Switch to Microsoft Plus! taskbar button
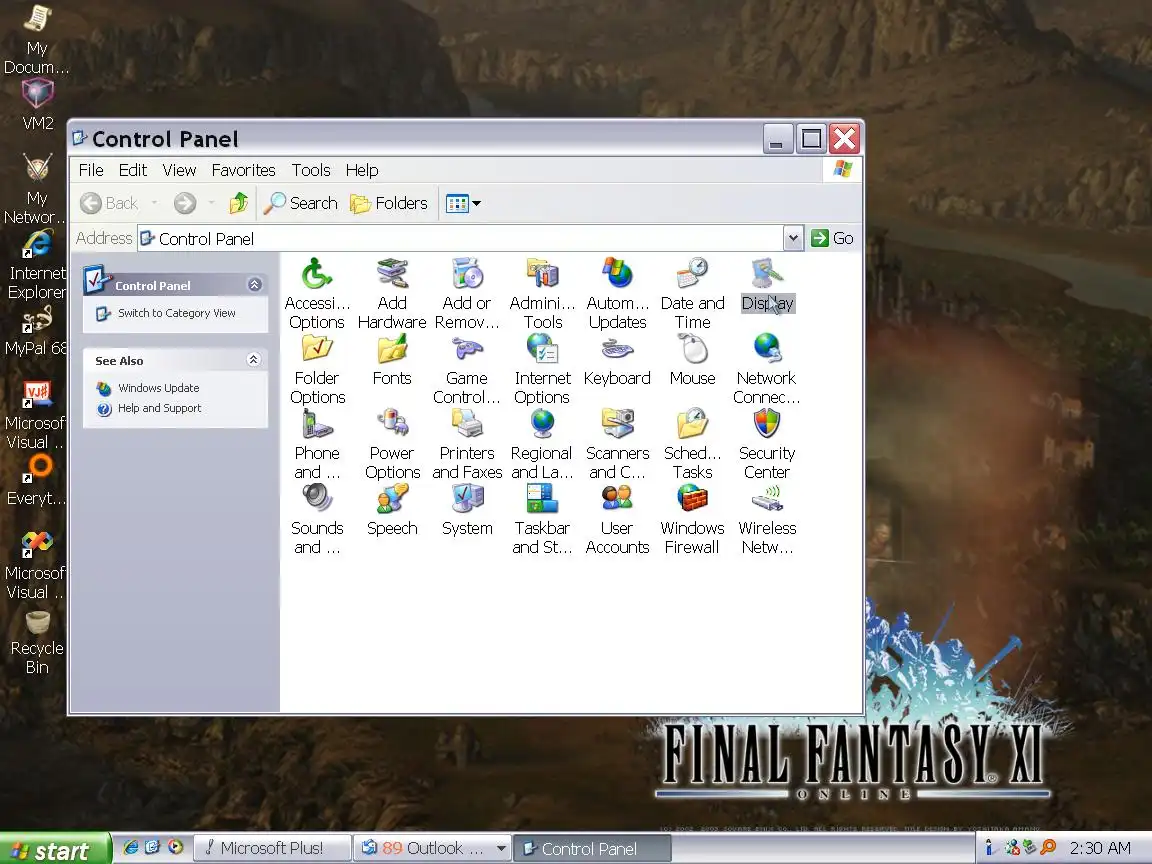1152x864 pixels. tap(272, 849)
